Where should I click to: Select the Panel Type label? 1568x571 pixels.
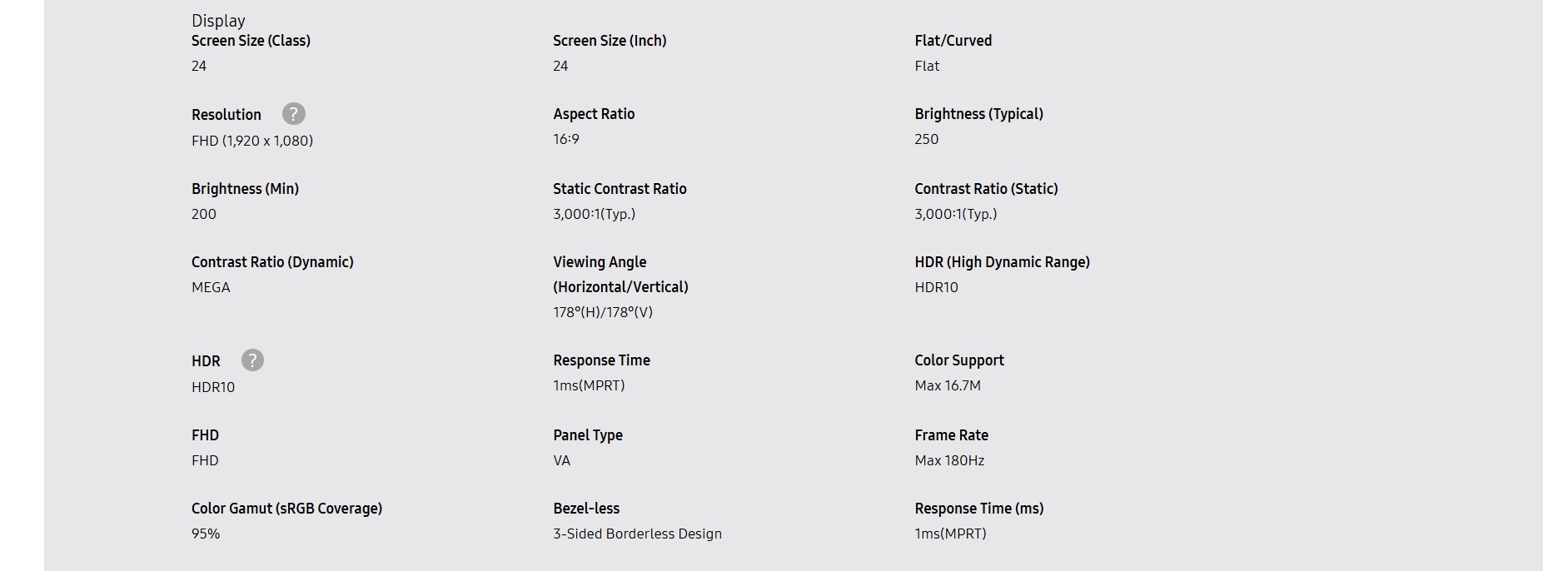tap(588, 435)
